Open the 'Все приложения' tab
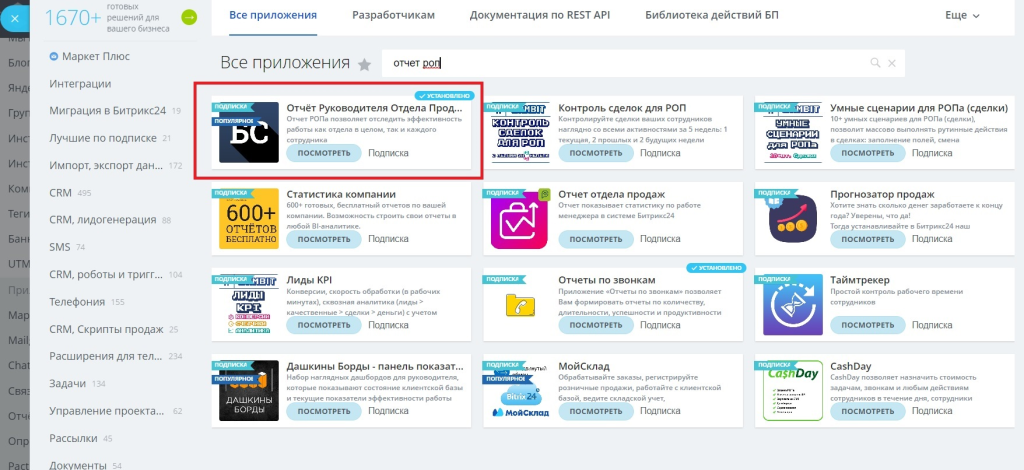 coord(273,15)
